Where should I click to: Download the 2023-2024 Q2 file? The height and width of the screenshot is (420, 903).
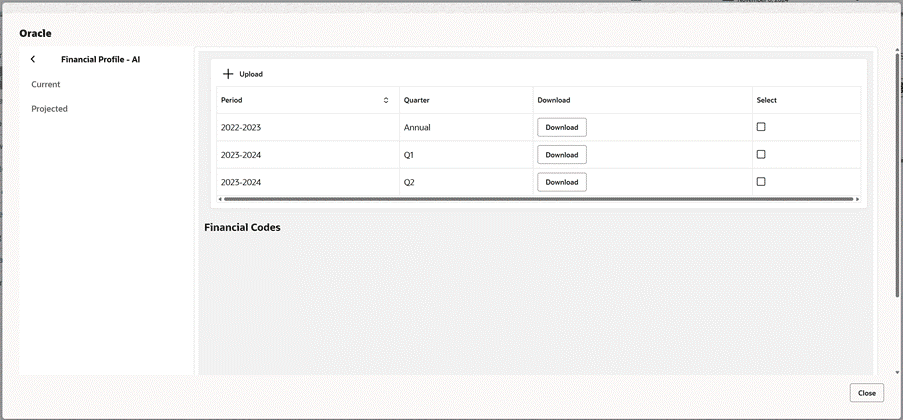(x=561, y=182)
